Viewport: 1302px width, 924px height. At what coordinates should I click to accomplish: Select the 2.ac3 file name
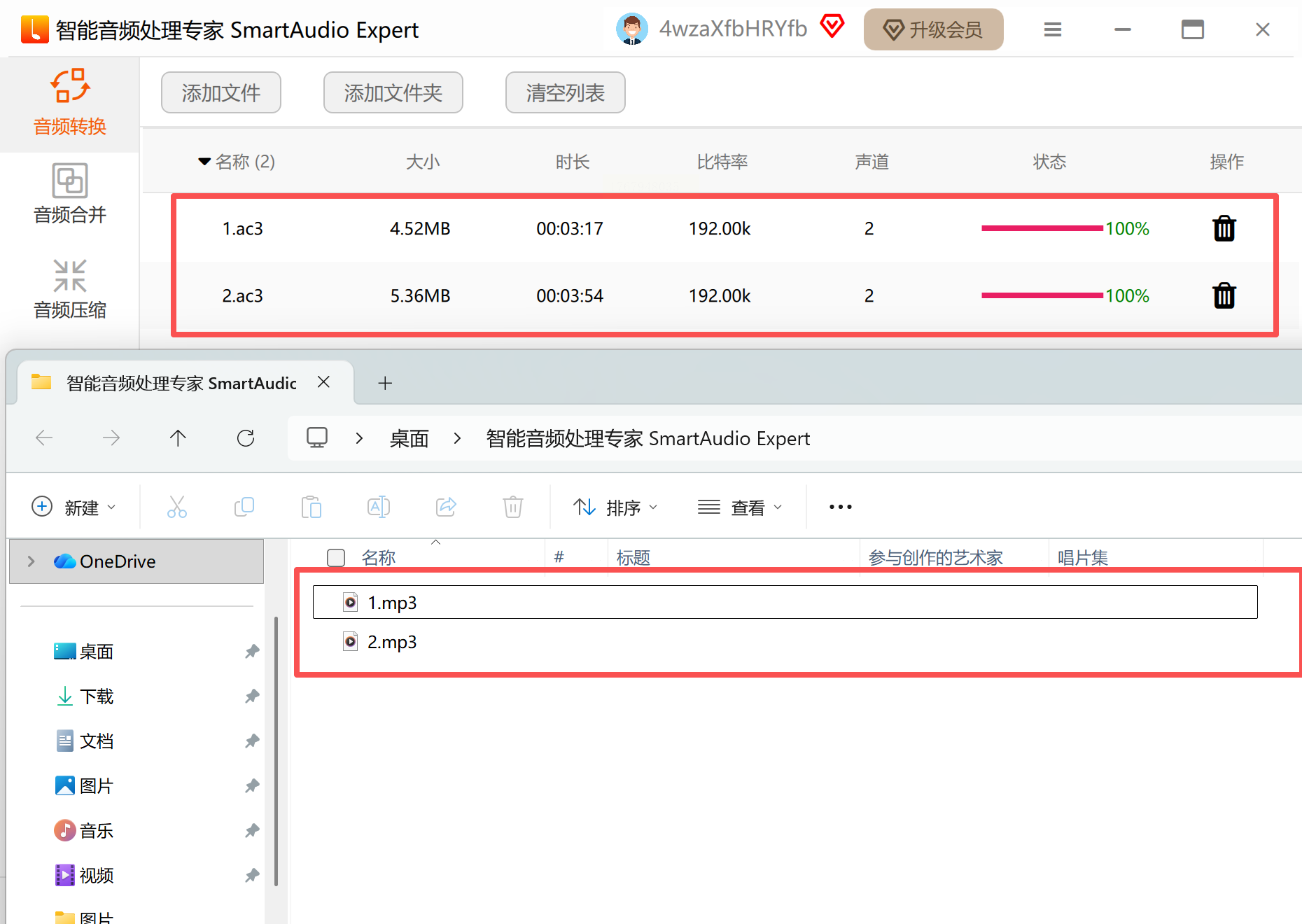[243, 295]
